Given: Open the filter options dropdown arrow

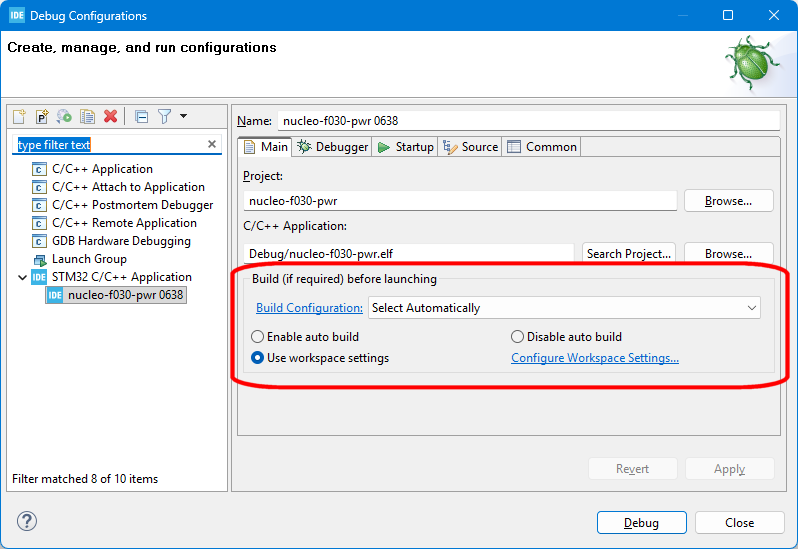Looking at the screenshot, I should pos(183,116).
